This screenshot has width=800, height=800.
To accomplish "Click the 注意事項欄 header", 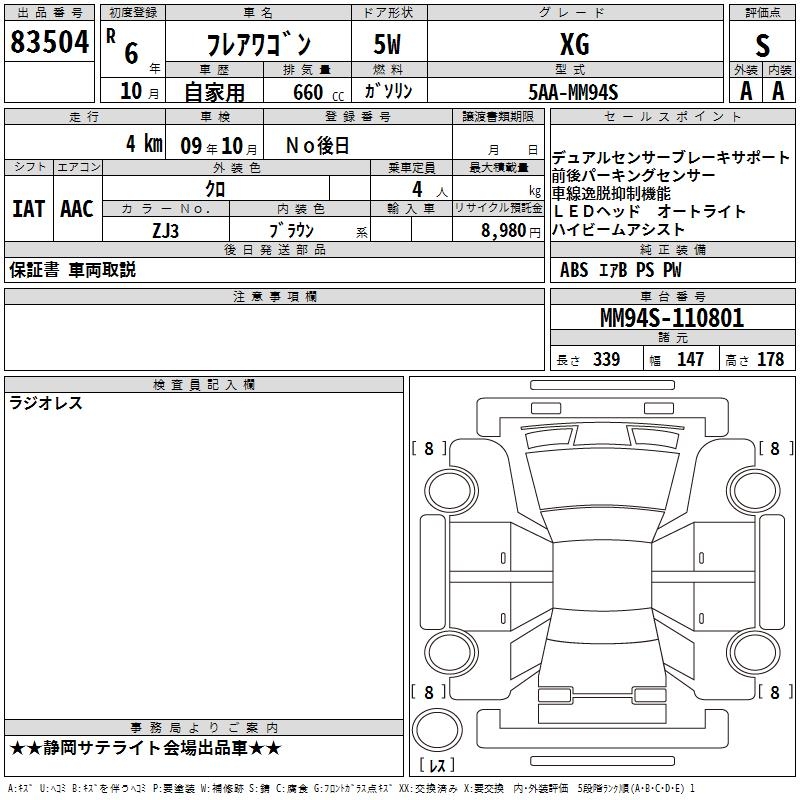I will pos(274,297).
